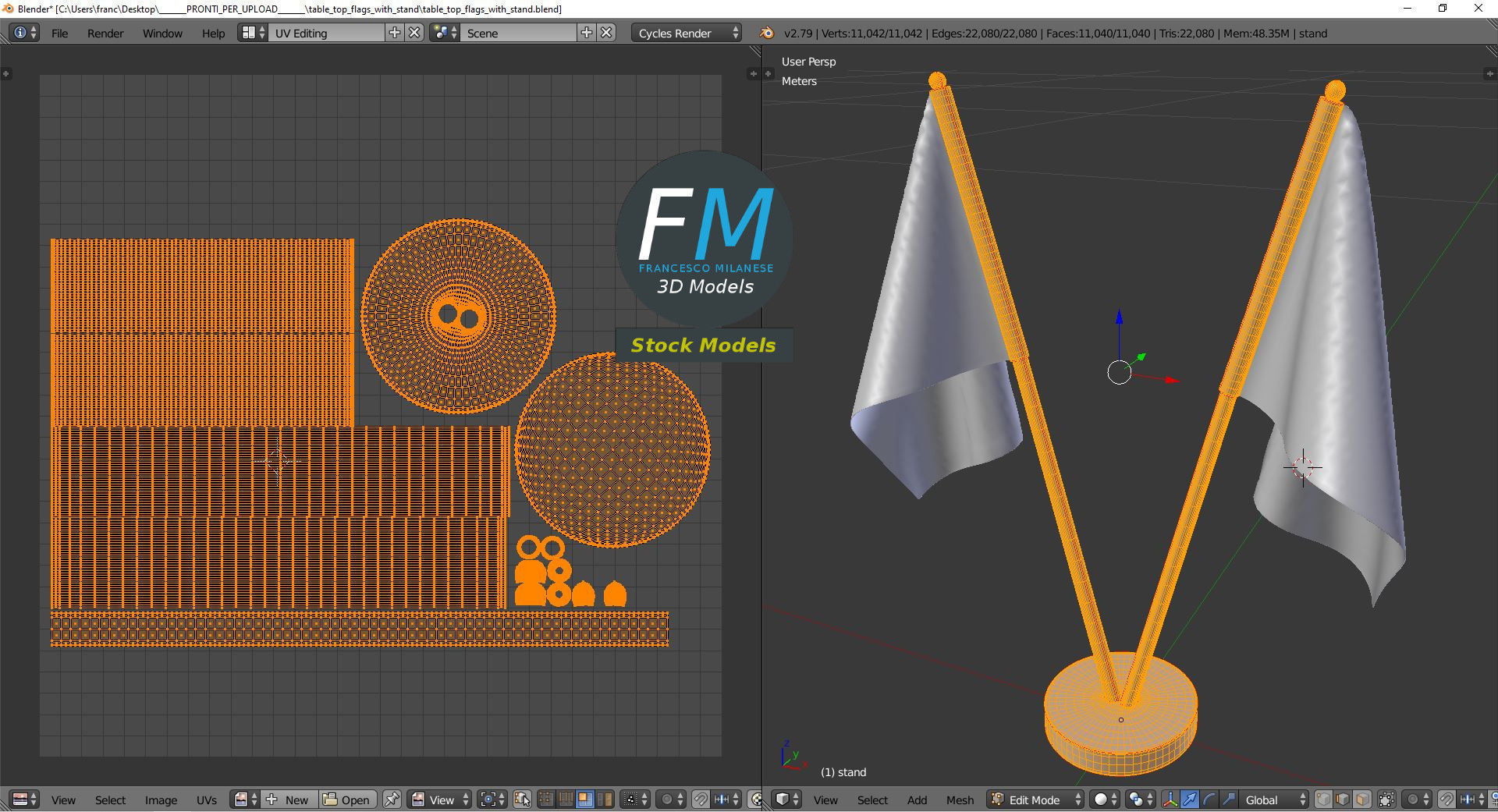Open the UV editor View menu
Image resolution: width=1498 pixels, height=812 pixels.
click(x=63, y=800)
